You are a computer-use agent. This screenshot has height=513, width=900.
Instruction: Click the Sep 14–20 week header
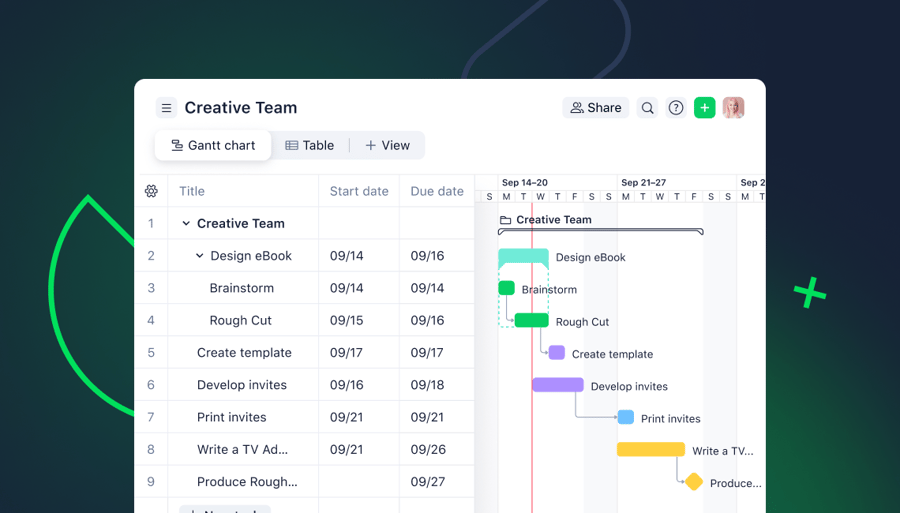525,182
